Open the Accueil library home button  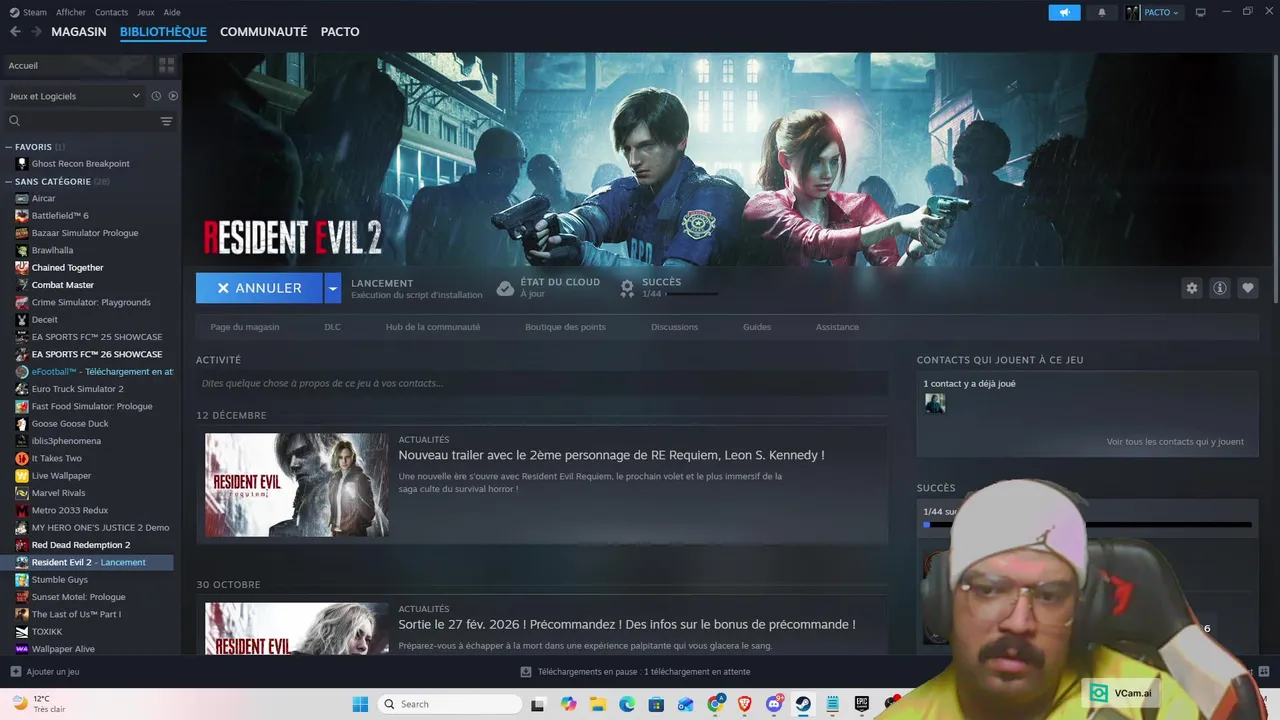(78, 65)
